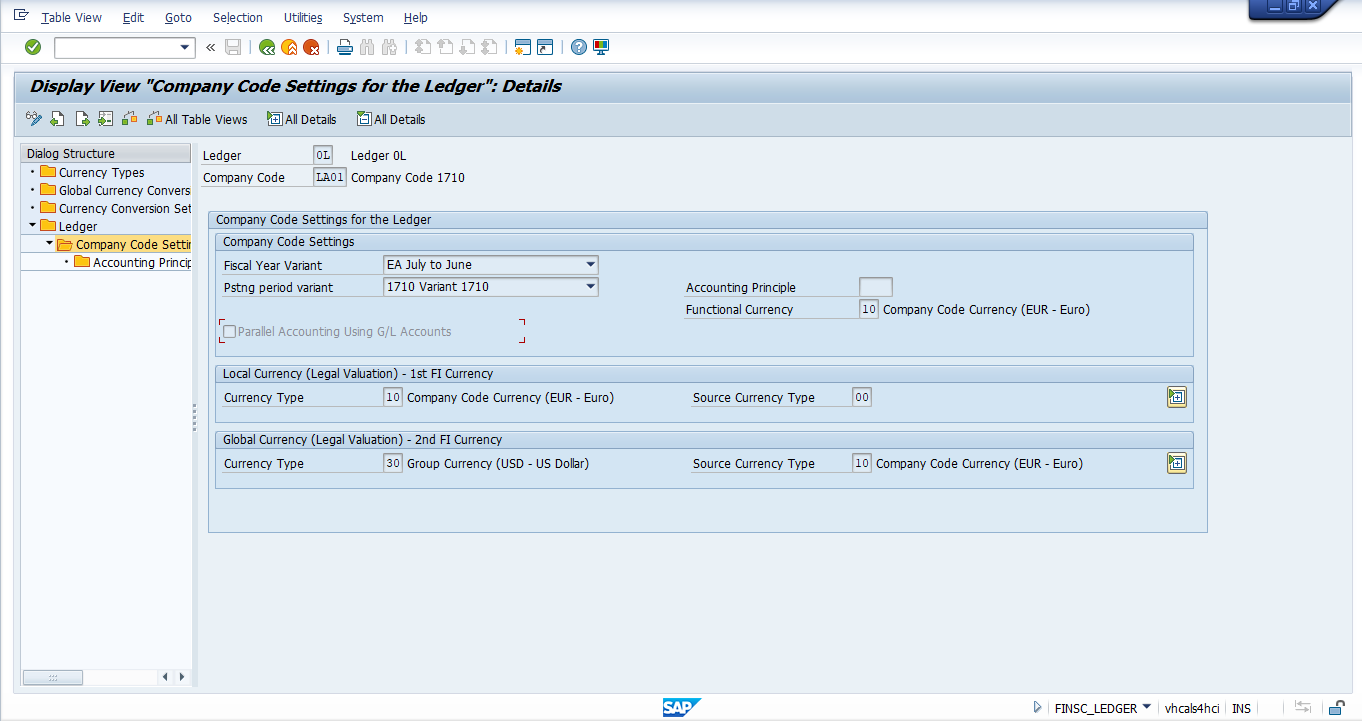Click the Ledger field showing 0L

pyautogui.click(x=322, y=155)
